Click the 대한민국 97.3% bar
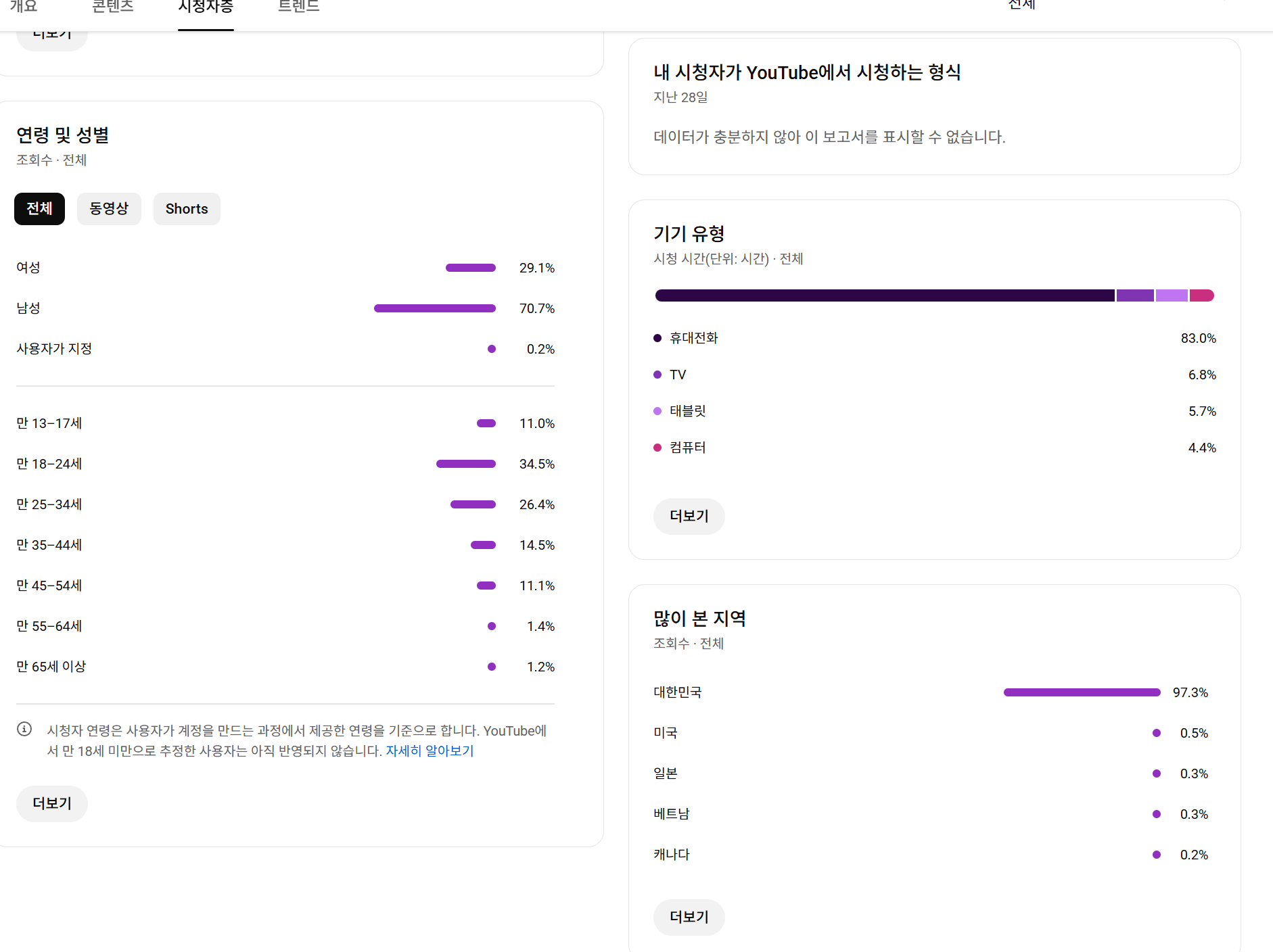 pyautogui.click(x=1082, y=692)
